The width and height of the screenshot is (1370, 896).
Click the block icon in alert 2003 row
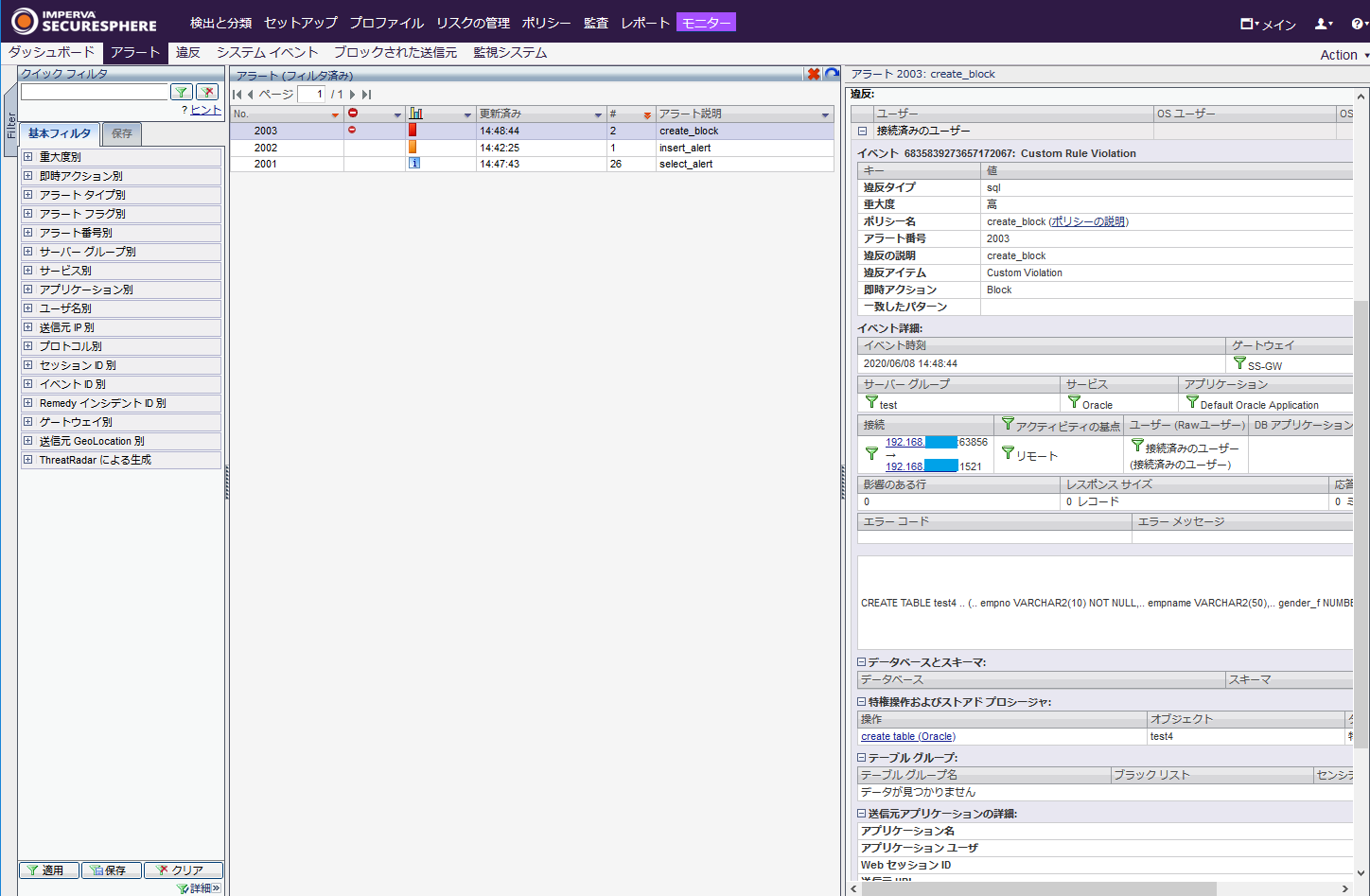pyautogui.click(x=352, y=130)
